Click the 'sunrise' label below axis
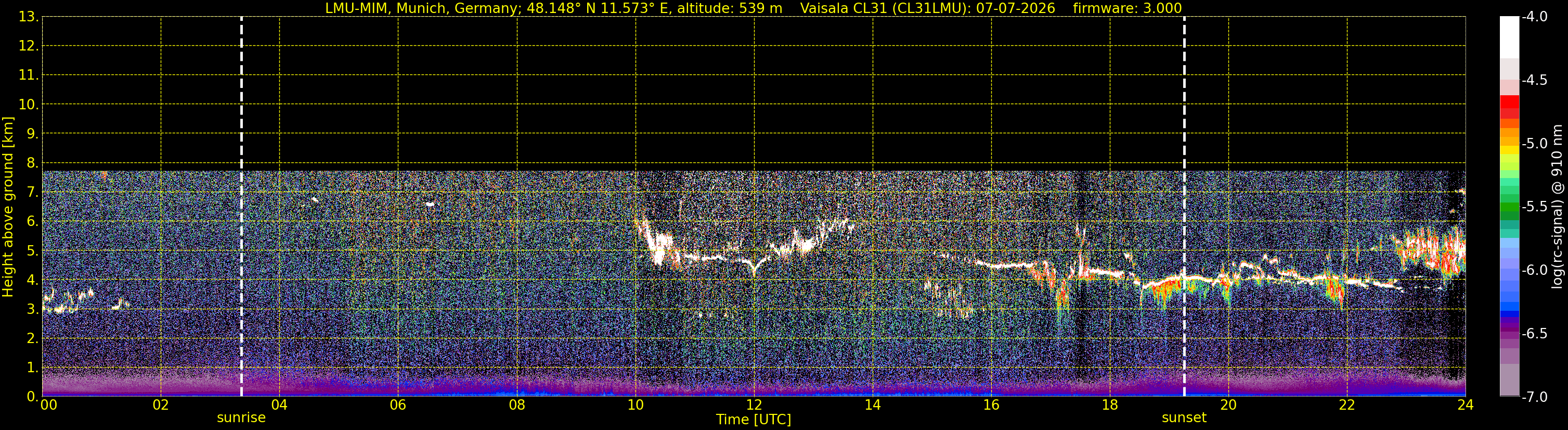Image resolution: width=1568 pixels, height=430 pixels. pos(241,418)
